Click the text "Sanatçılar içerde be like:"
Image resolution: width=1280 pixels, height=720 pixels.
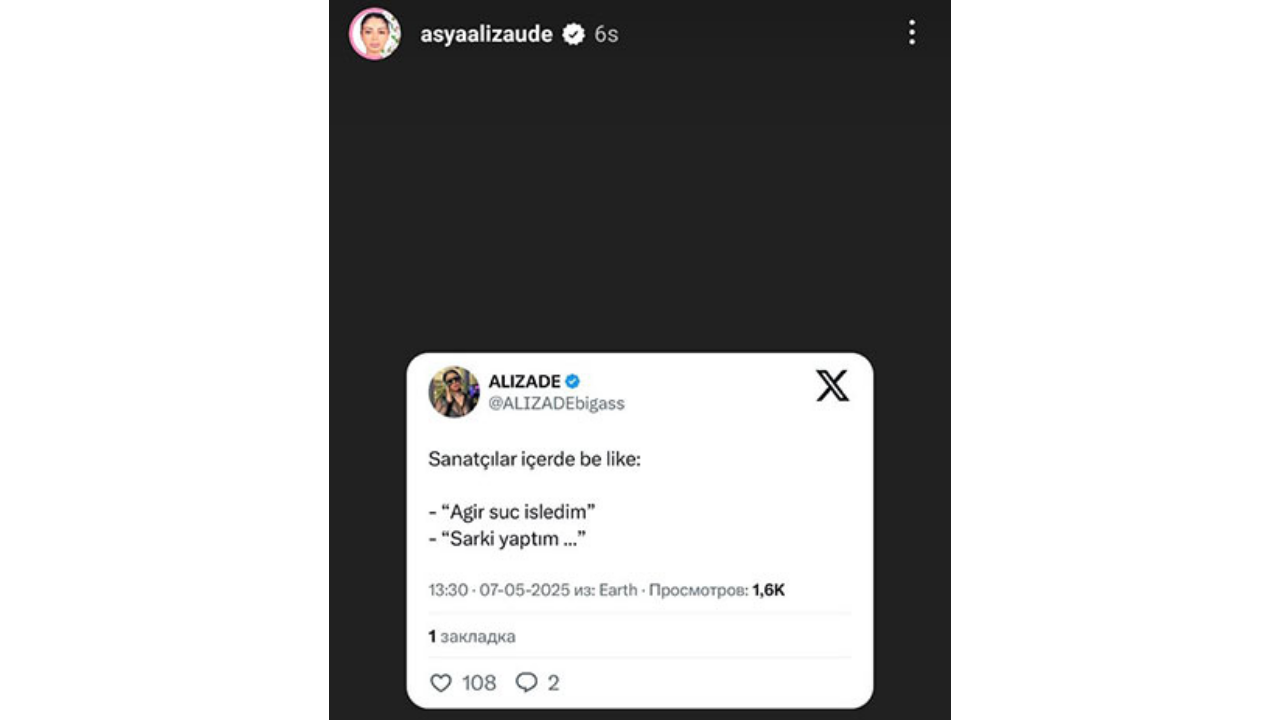(x=533, y=460)
